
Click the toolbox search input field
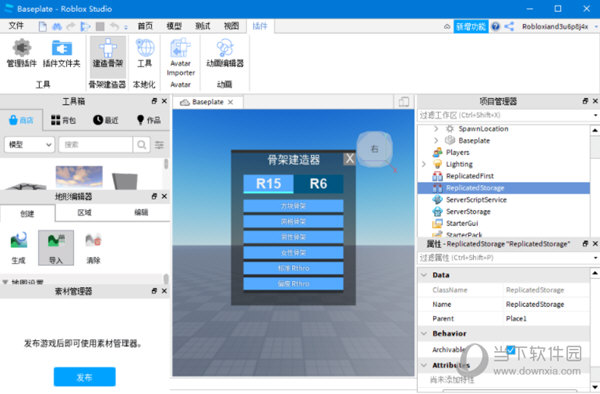(96, 145)
